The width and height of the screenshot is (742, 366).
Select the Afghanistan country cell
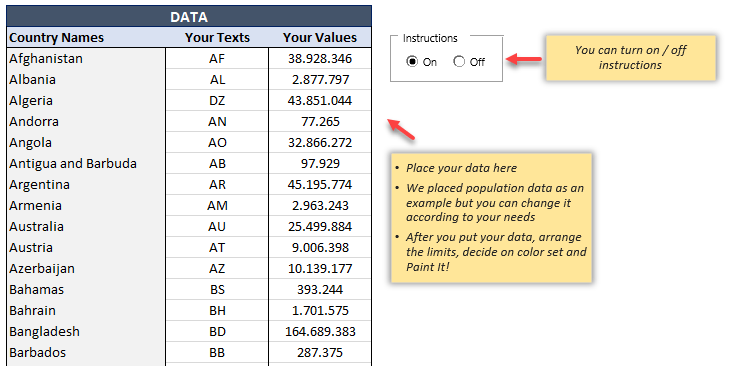tap(86, 58)
